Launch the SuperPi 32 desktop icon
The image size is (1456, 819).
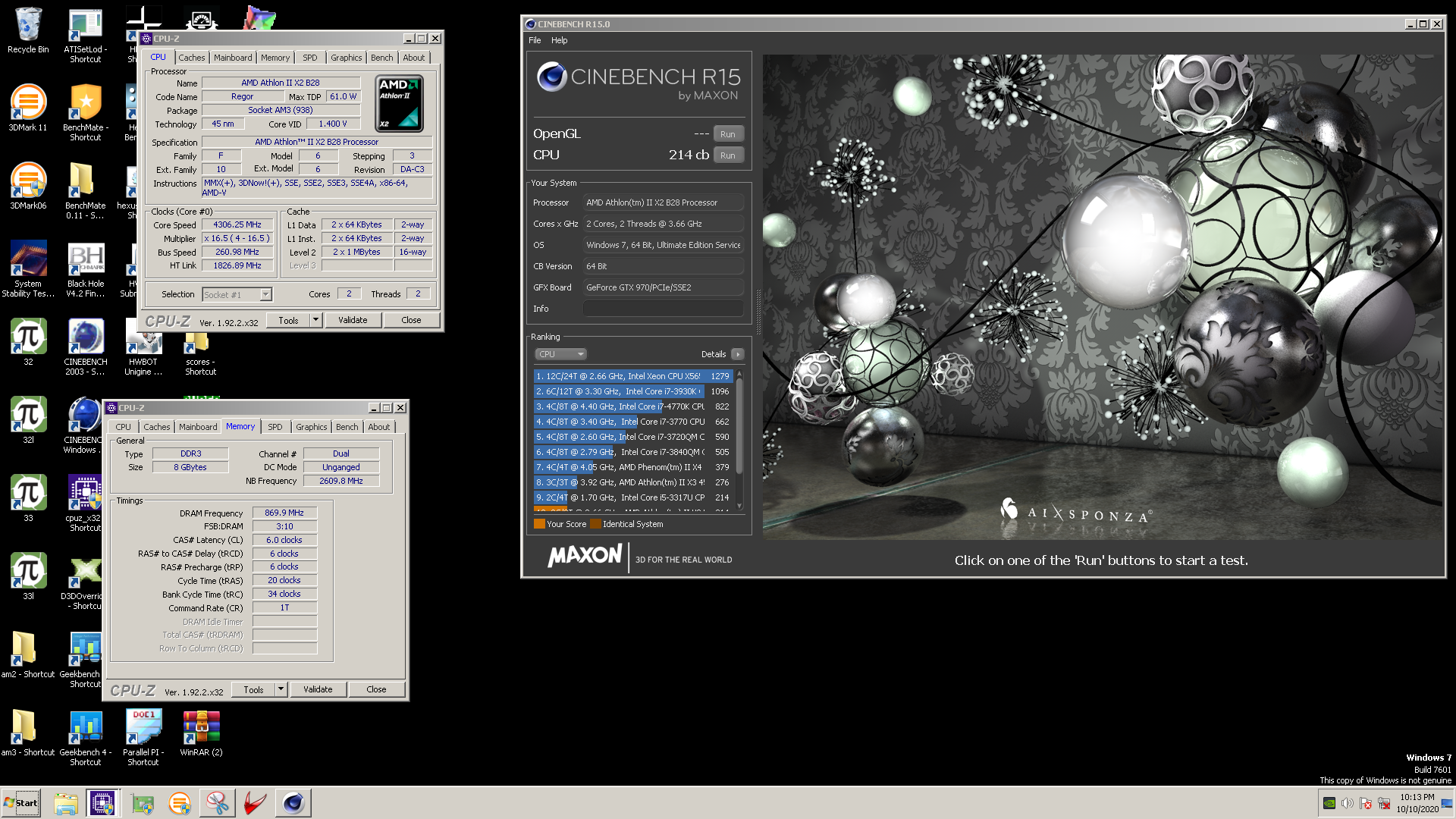[x=28, y=343]
